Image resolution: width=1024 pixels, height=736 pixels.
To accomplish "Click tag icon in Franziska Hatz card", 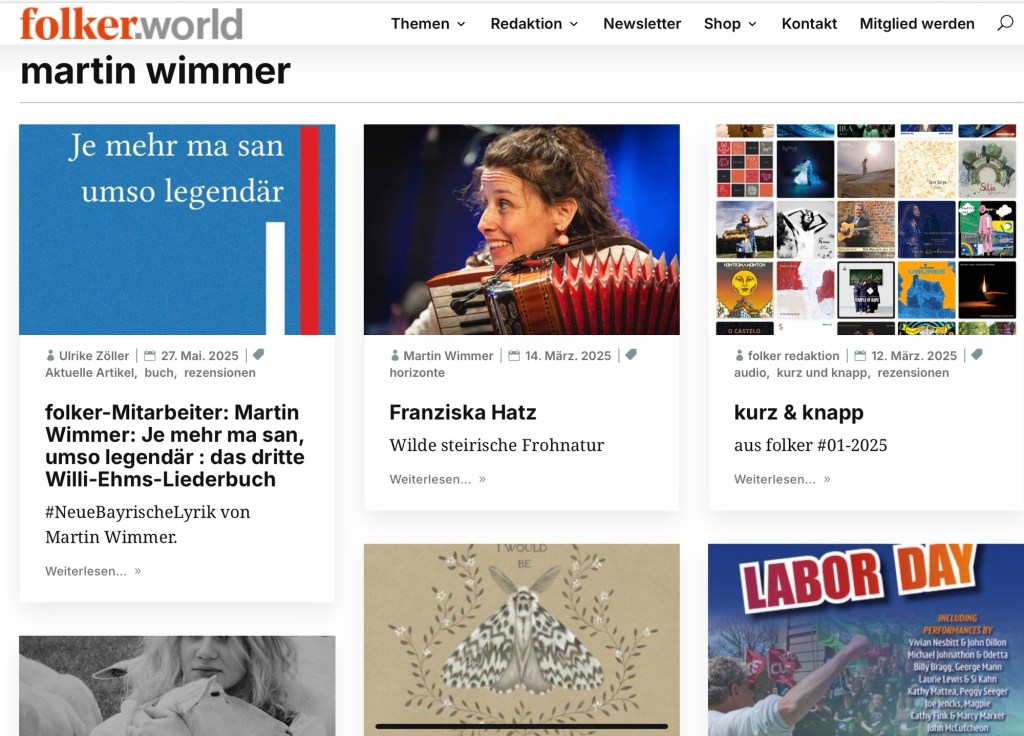I will [x=631, y=355].
